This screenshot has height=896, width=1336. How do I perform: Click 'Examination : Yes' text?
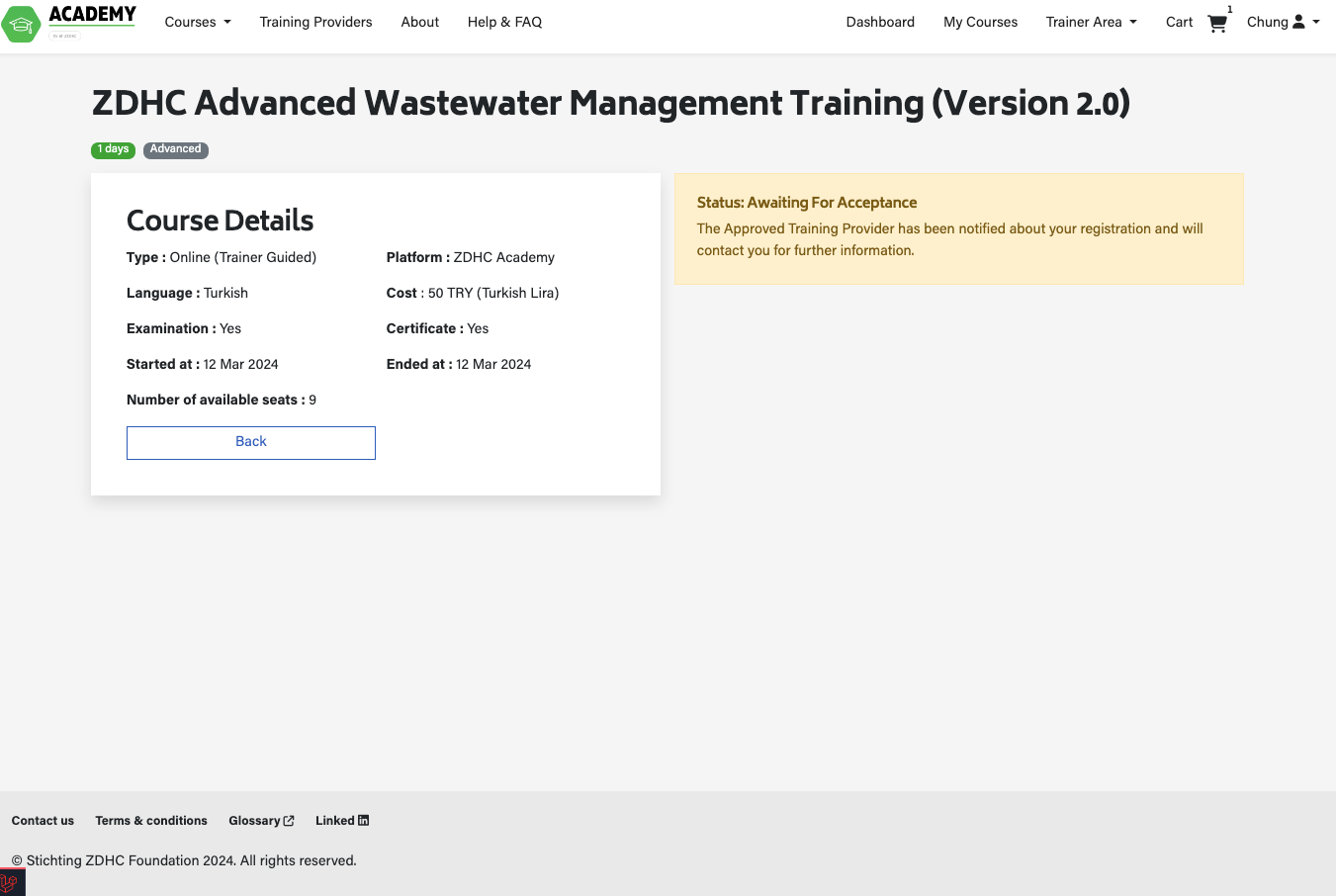coord(184,328)
